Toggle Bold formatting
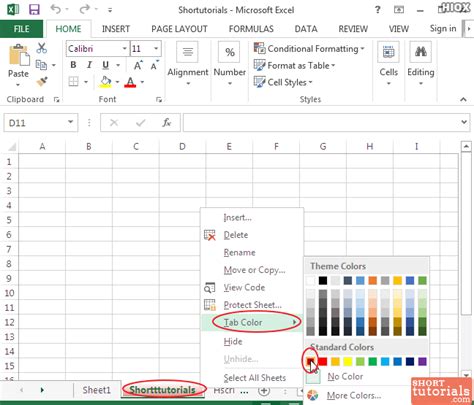The image size is (474, 405). point(73,65)
